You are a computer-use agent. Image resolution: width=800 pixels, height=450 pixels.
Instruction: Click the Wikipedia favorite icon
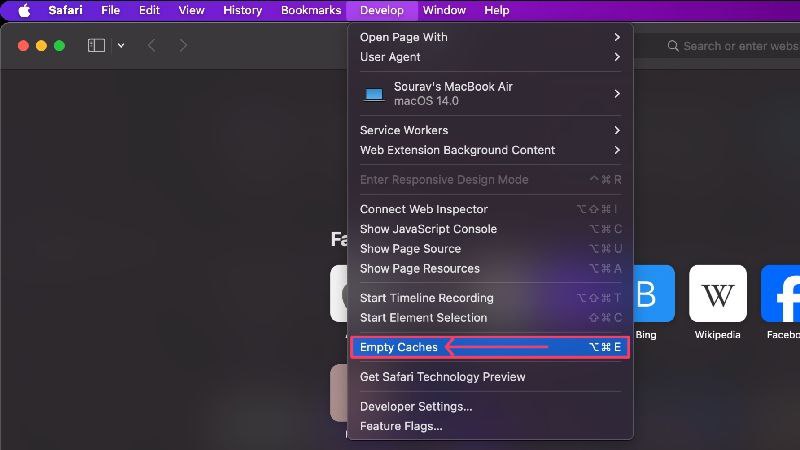pos(717,293)
